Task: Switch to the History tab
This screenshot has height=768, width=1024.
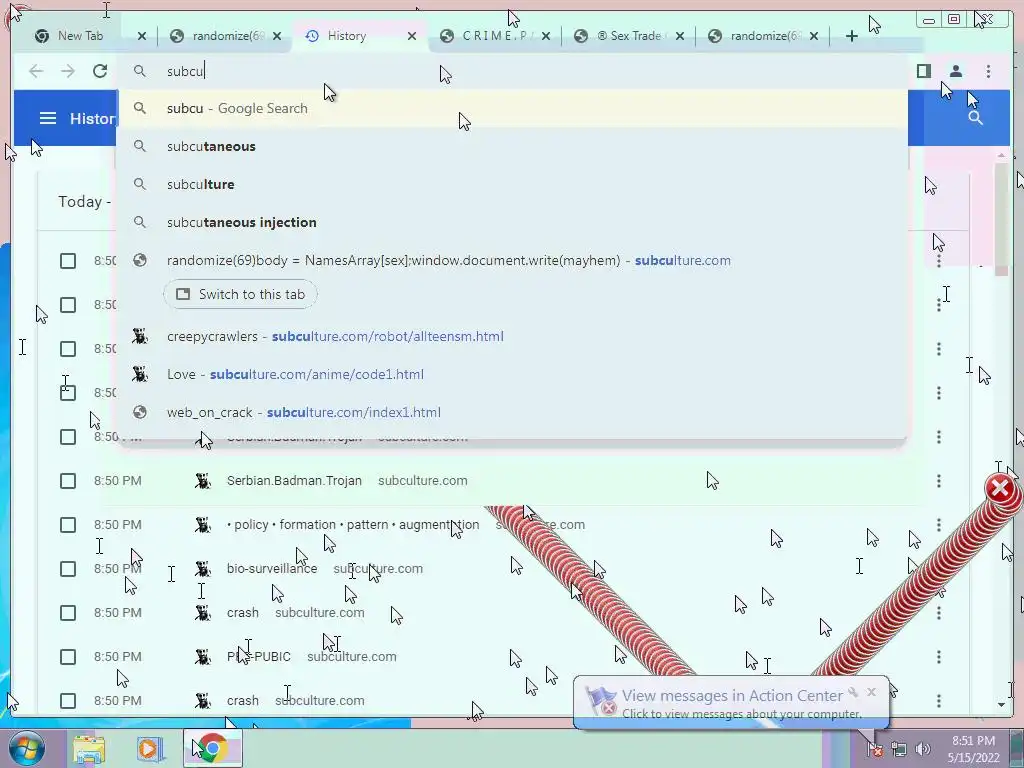Action: (358, 36)
